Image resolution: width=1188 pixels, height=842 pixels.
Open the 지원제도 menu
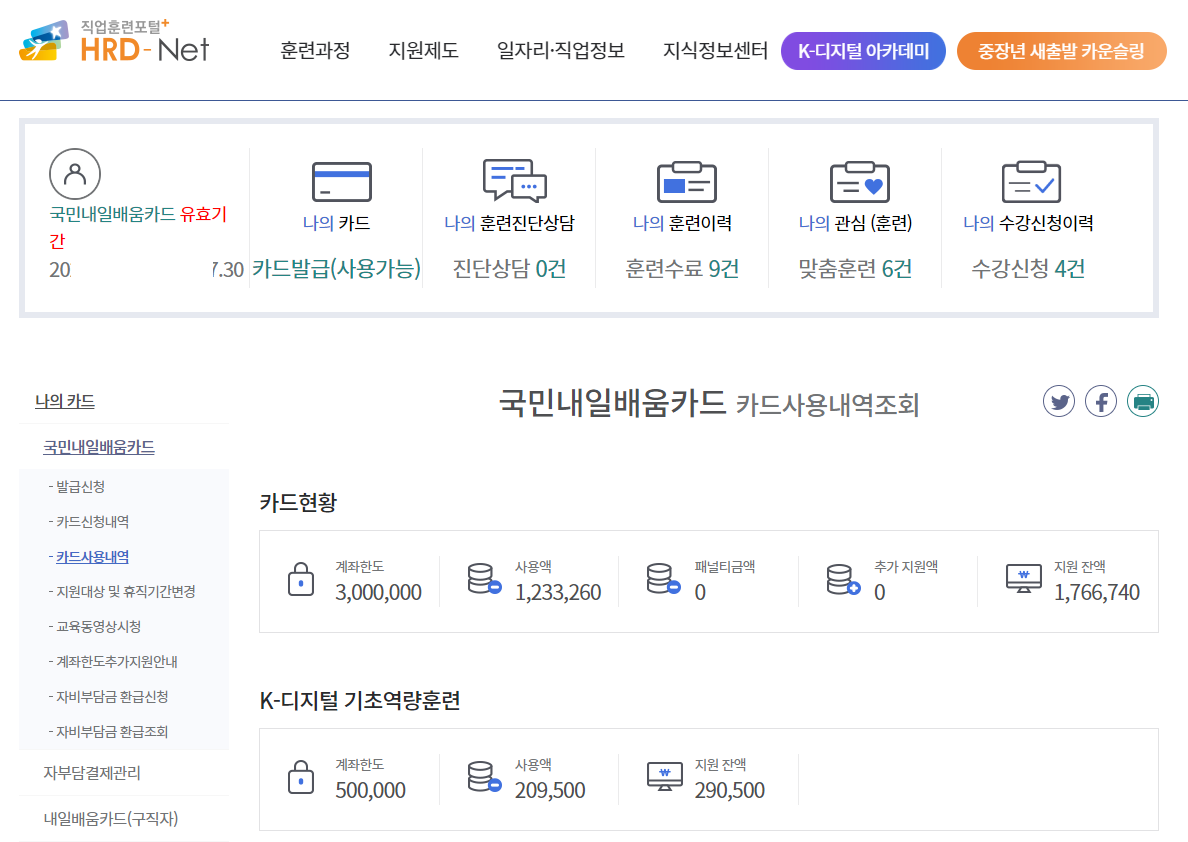click(423, 52)
